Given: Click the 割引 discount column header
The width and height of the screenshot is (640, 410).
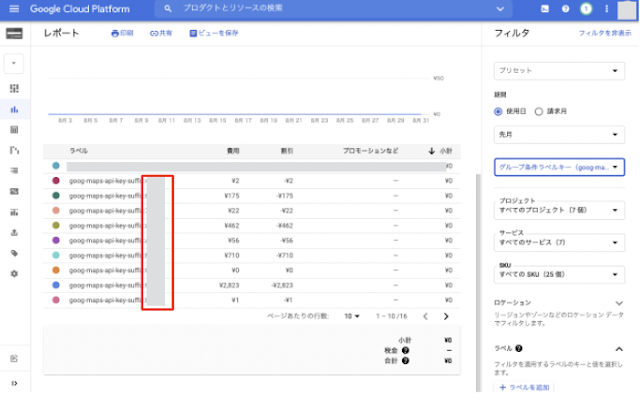Looking at the screenshot, I should pyautogui.click(x=287, y=151).
